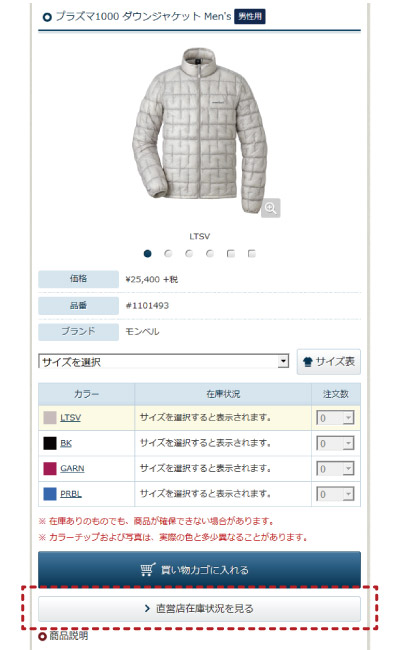Click the chevron icon on 直営店在庫状況を見る
Viewport: 400px width, 650px height.
pos(147,608)
